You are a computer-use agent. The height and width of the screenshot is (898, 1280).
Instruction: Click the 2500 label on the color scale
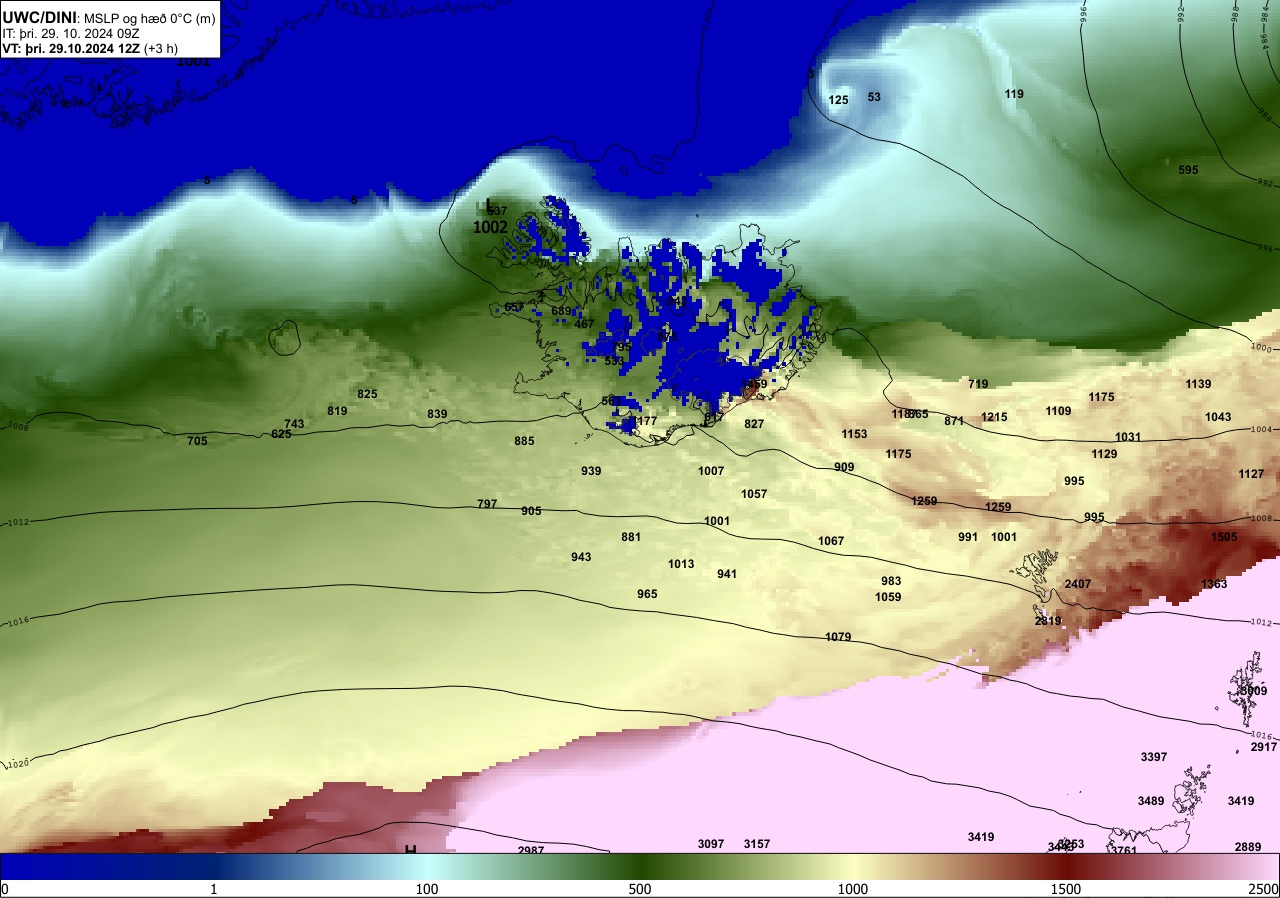point(1264,889)
